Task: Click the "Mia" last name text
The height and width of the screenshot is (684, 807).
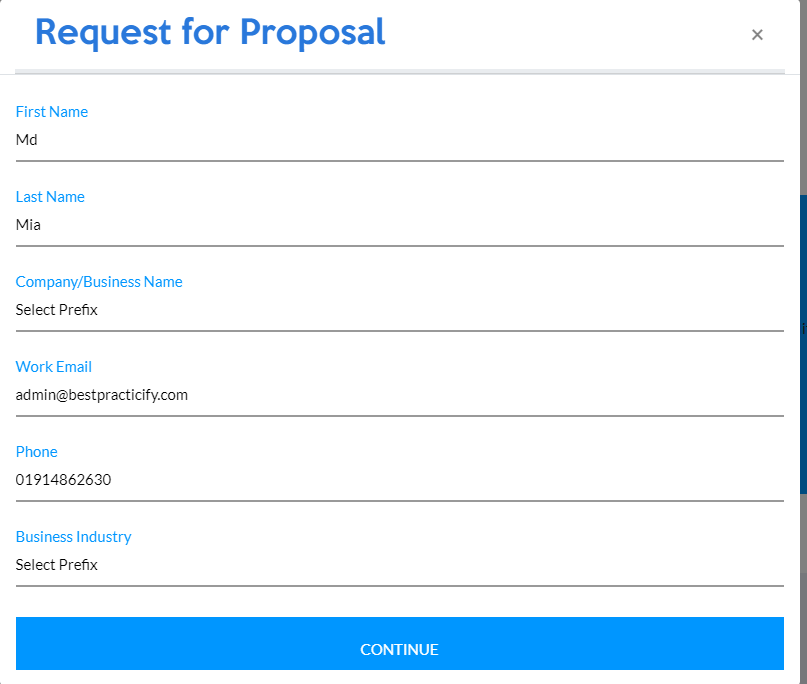Action: [x=28, y=226]
